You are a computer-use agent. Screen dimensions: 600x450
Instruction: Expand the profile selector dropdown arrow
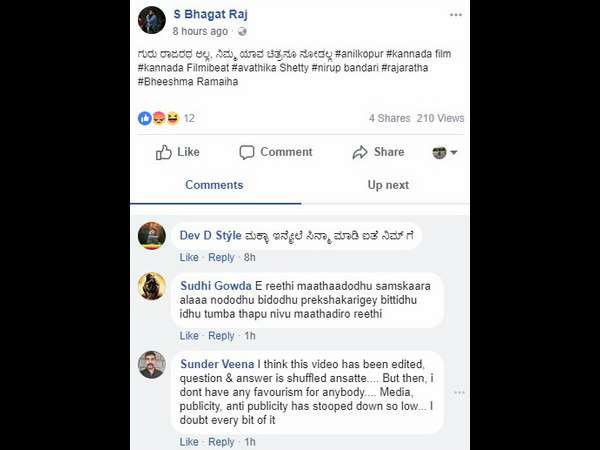(x=454, y=153)
